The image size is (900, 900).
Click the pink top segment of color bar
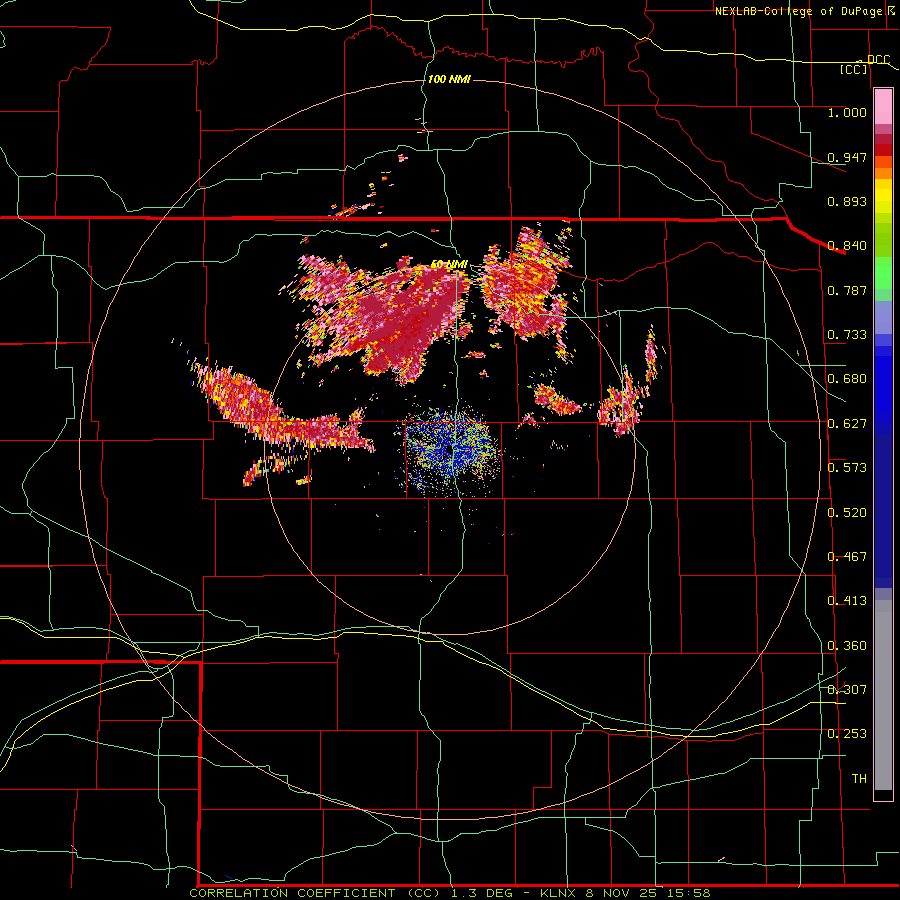(883, 107)
